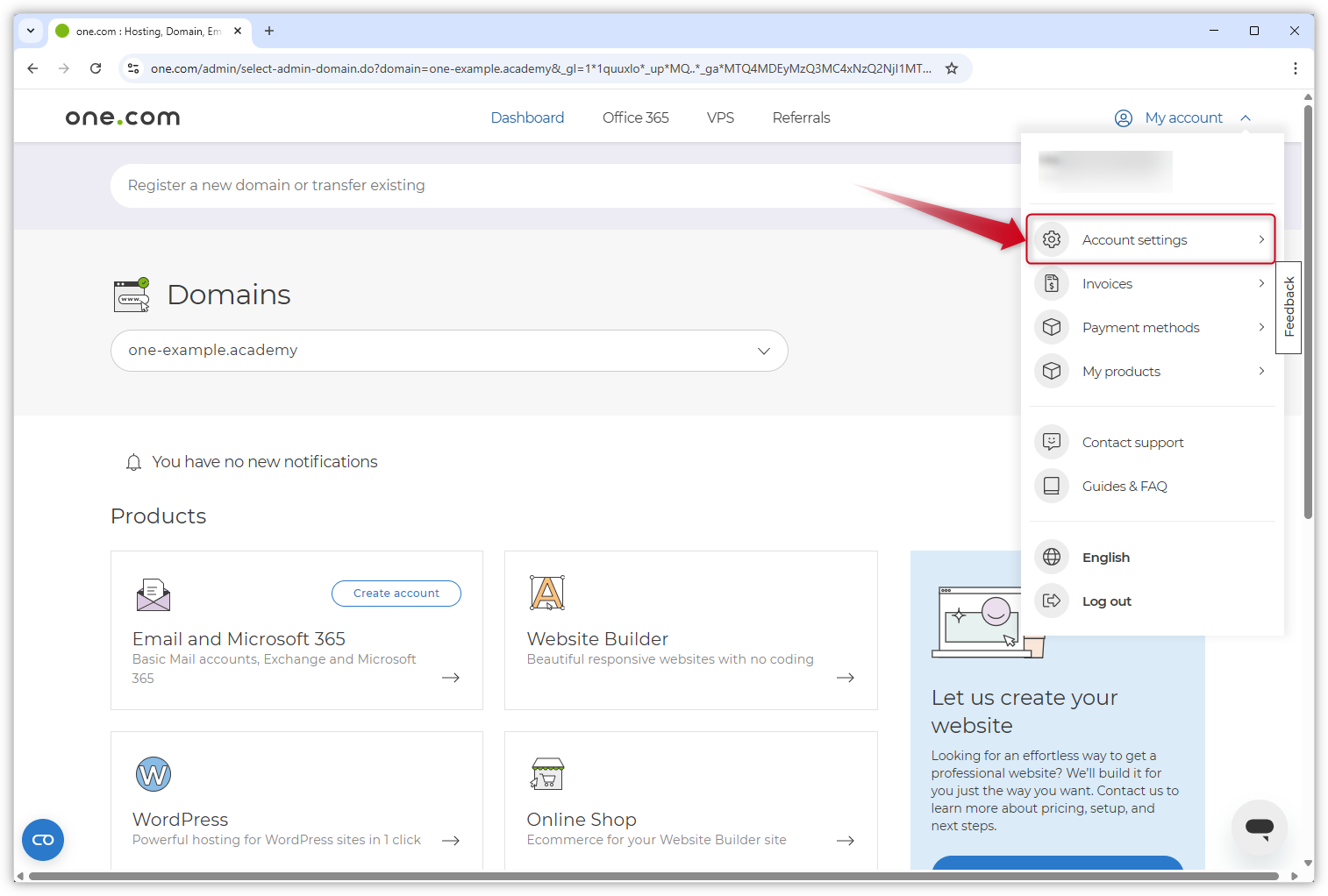This screenshot has width=1328, height=896.
Task: Open the Feedback side tab
Action: pyautogui.click(x=1289, y=307)
